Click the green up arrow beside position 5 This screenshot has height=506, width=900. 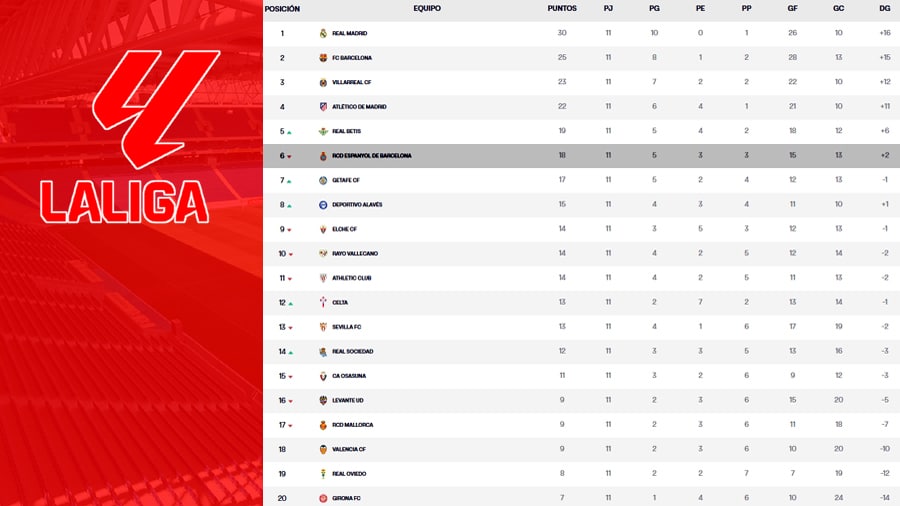pyautogui.click(x=290, y=132)
